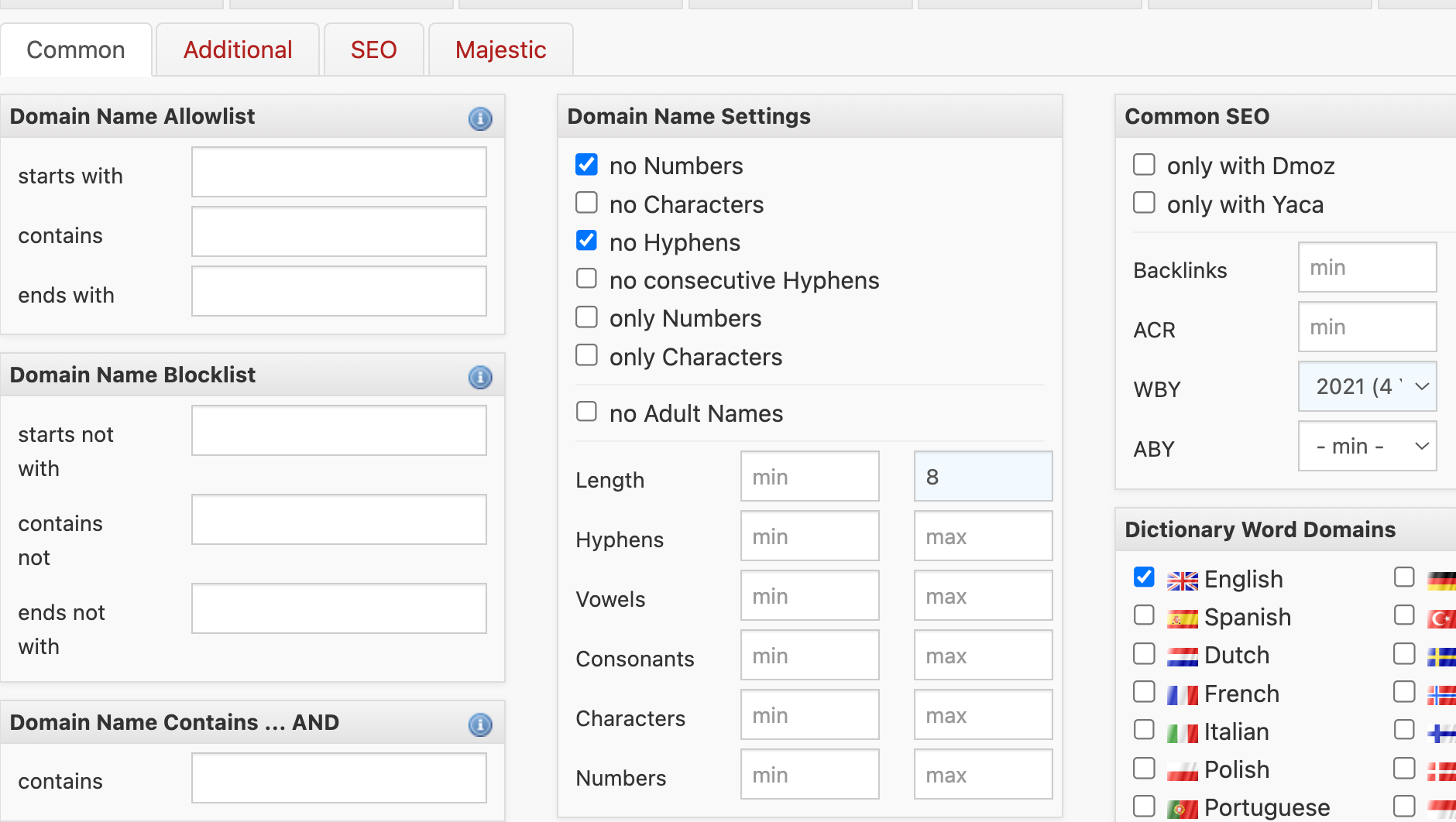Switch to the Additional tab
This screenshot has height=822, width=1456.
[238, 50]
